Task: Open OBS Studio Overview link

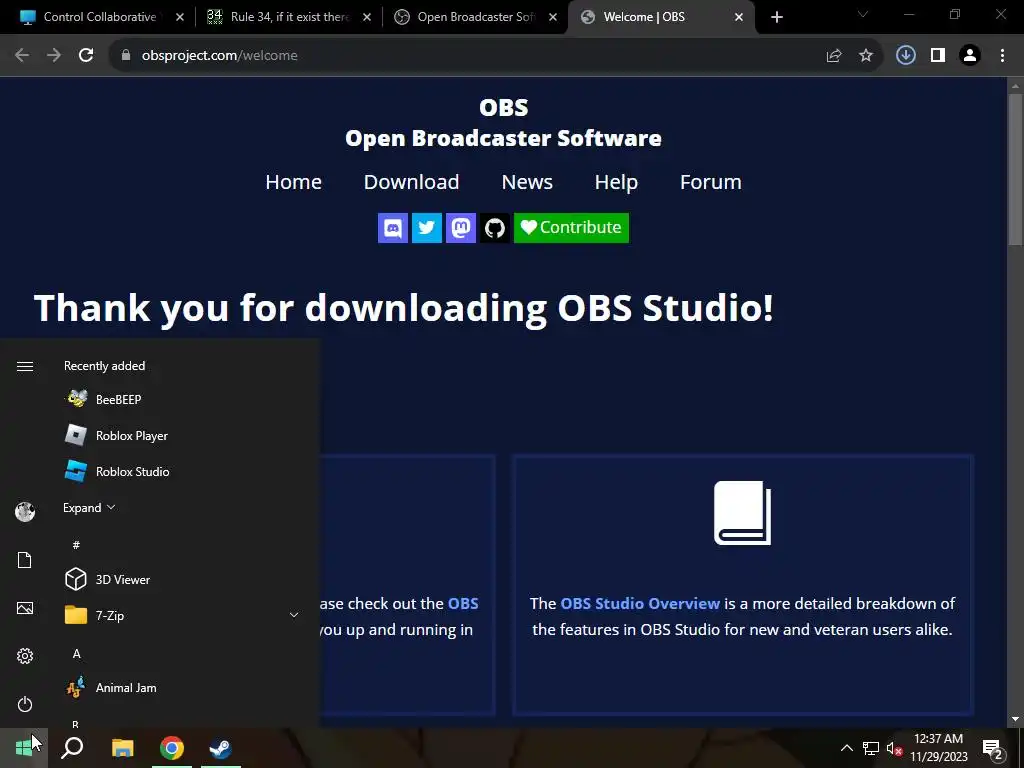Action: pos(640,603)
